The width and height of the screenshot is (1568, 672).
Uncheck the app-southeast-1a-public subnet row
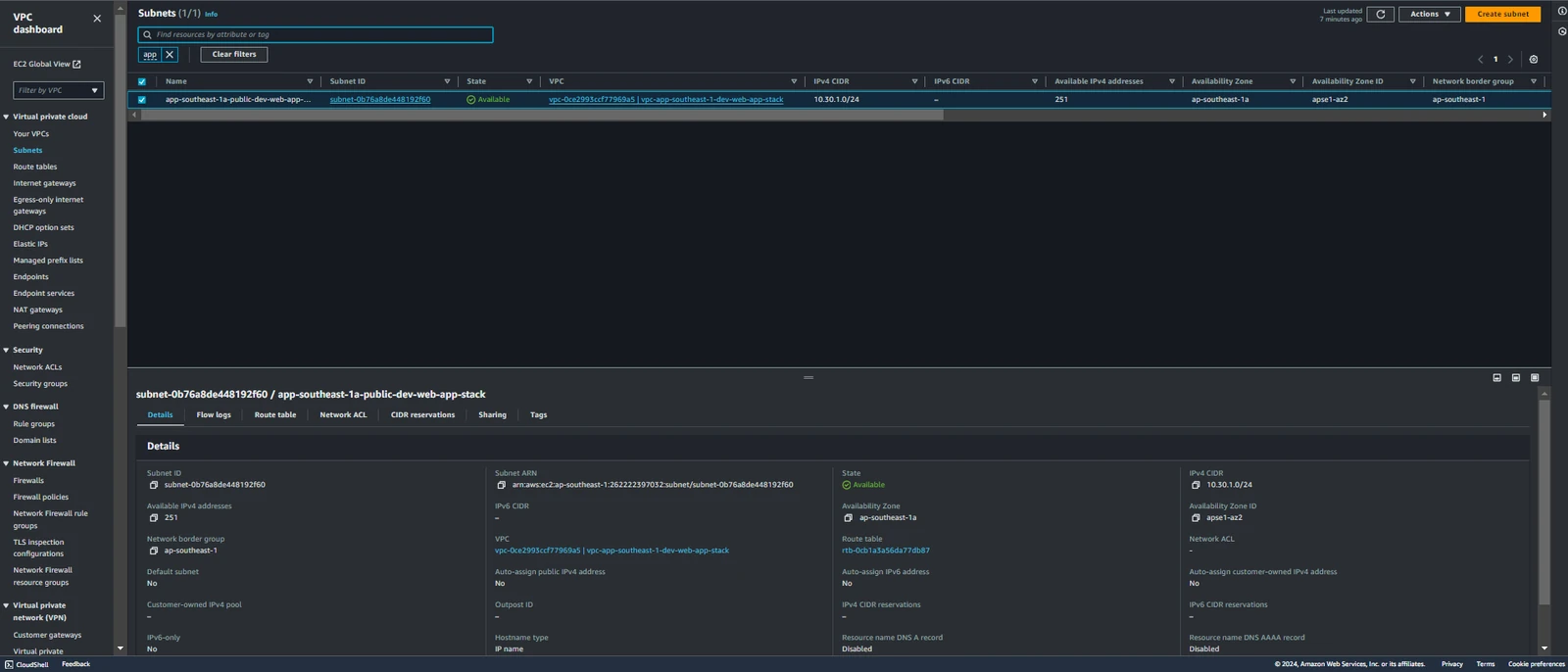click(x=142, y=100)
